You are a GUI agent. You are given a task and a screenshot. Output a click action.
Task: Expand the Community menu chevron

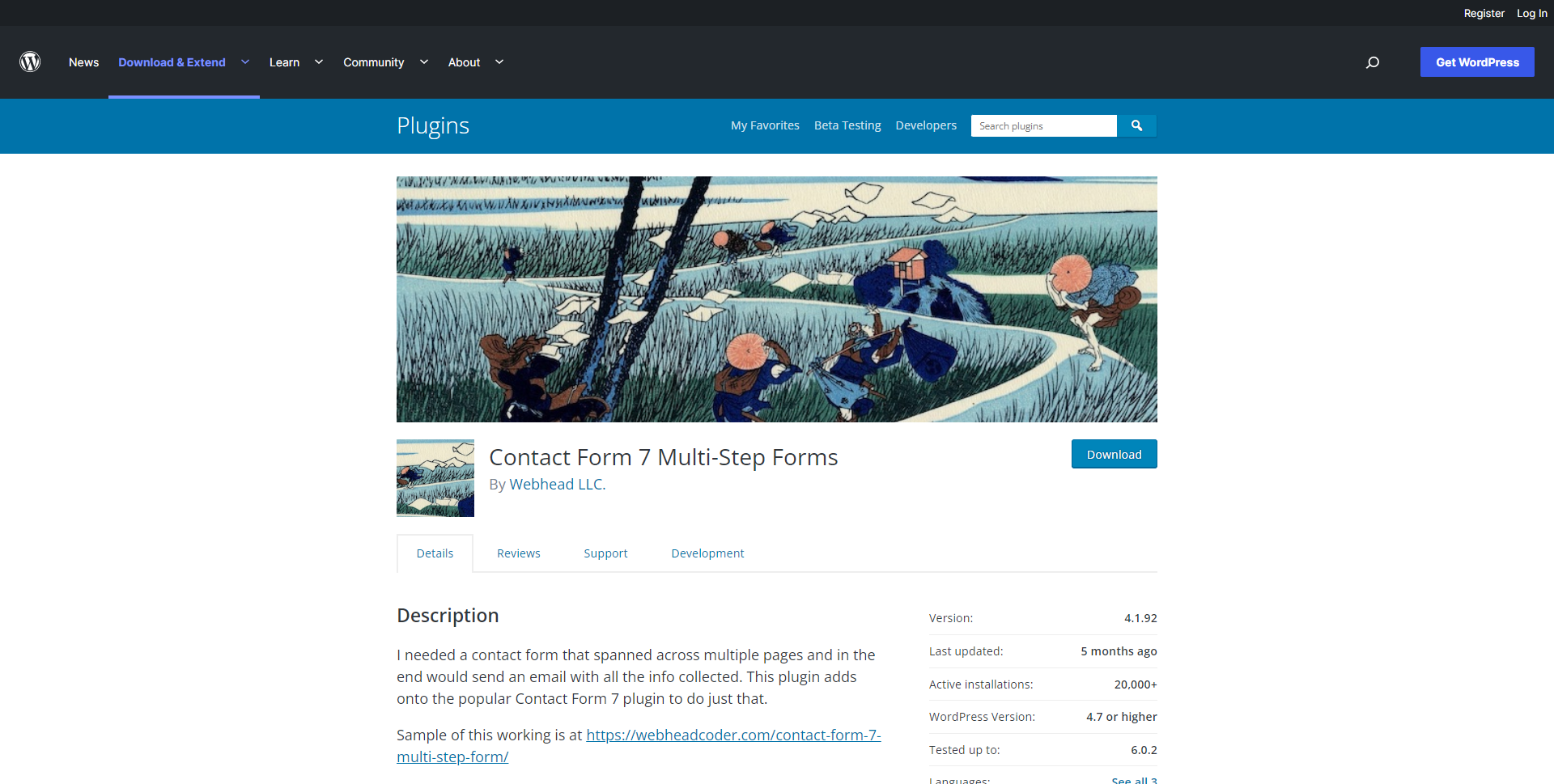(424, 62)
